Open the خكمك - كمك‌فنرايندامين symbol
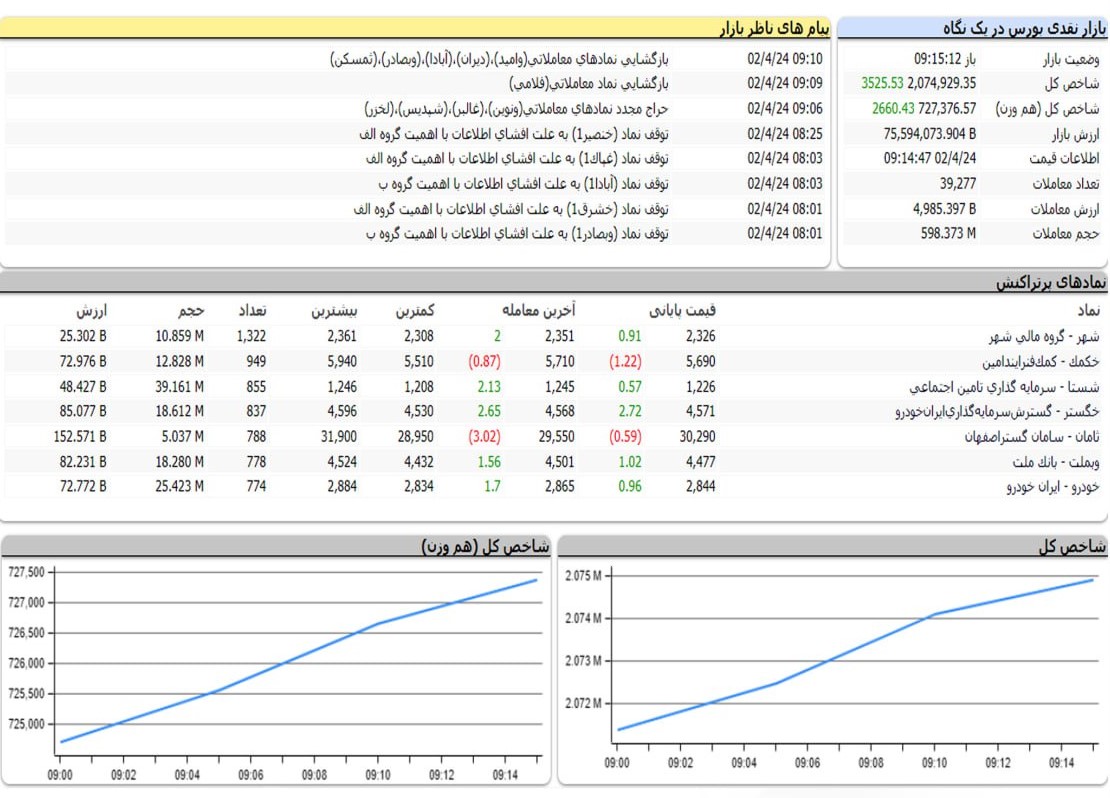This screenshot has height=798, width=1110. (x=1041, y=362)
